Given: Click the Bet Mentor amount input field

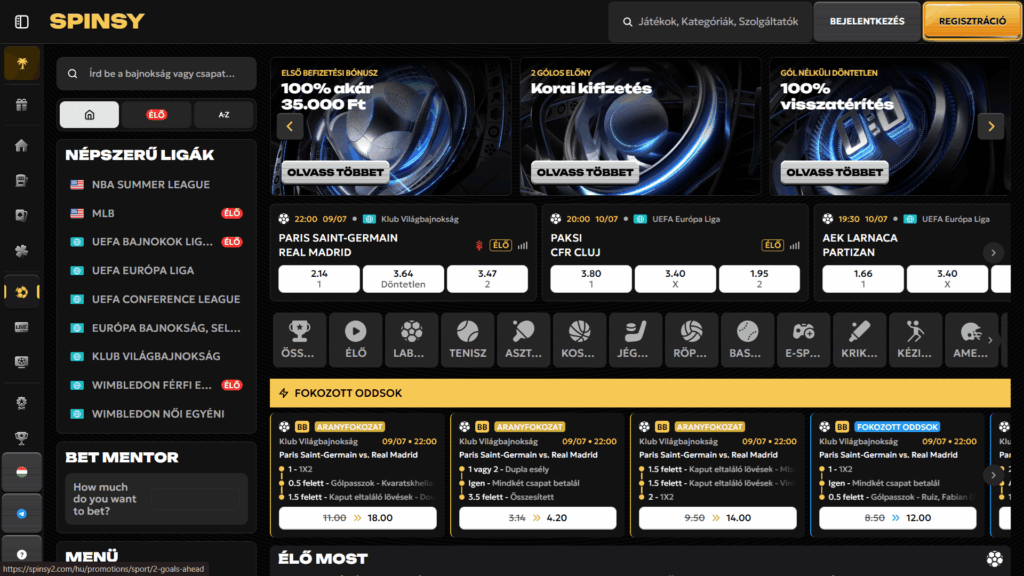Looking at the screenshot, I should pyautogui.click(x=196, y=500).
